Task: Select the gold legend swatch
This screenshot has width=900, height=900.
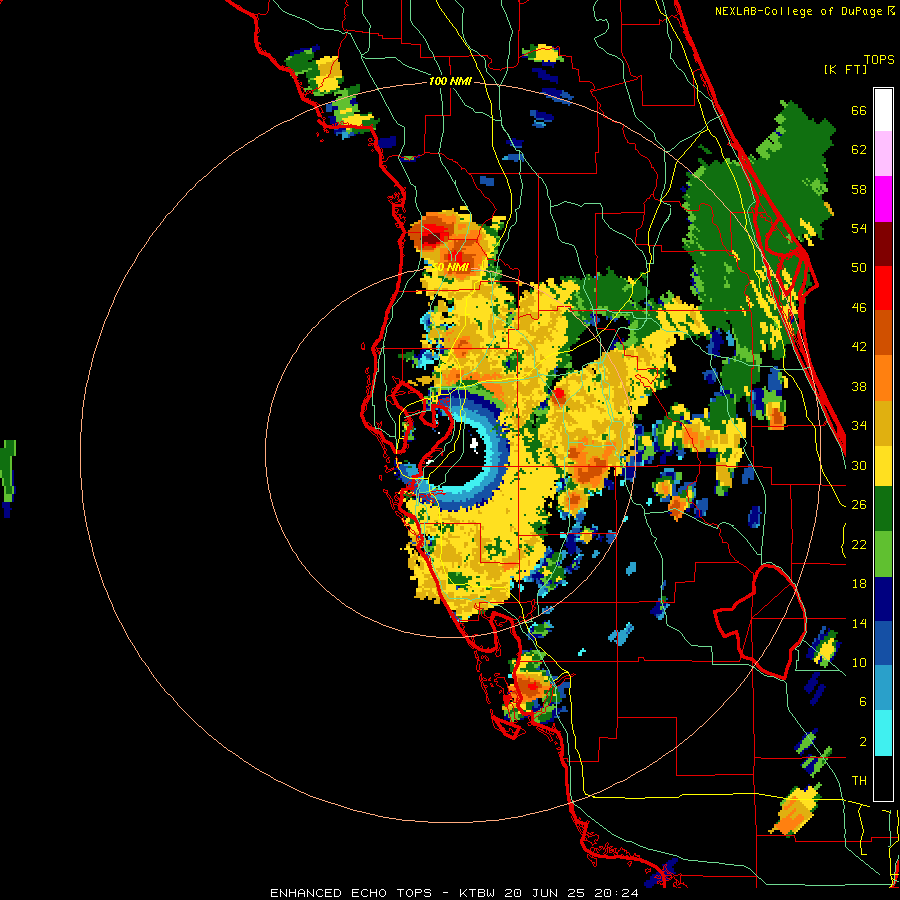Action: click(x=883, y=422)
